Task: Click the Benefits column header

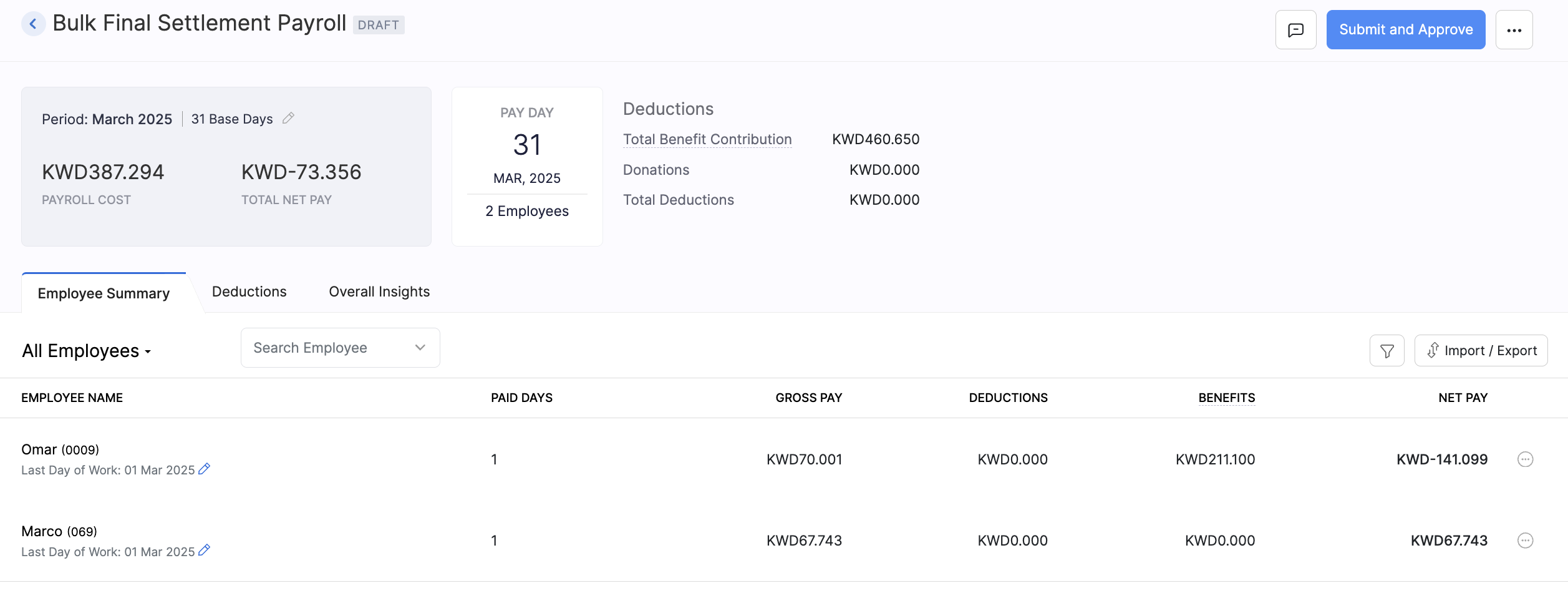Action: (1226, 398)
